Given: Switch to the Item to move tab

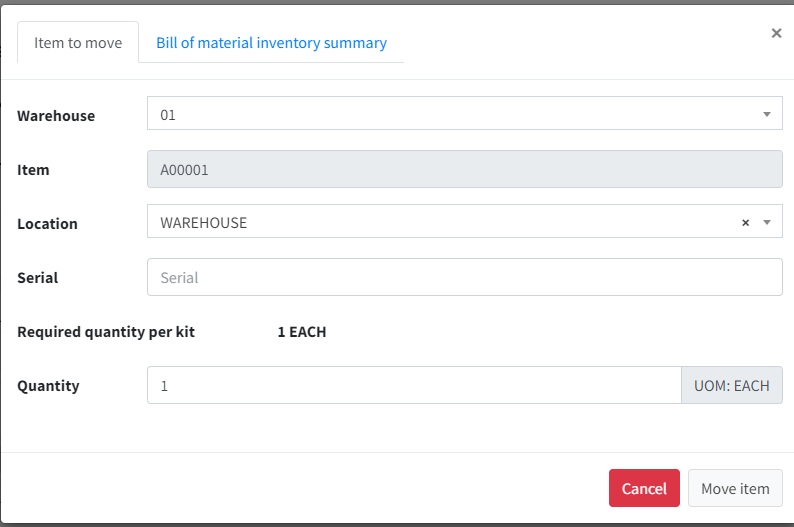Looking at the screenshot, I should (x=78, y=43).
